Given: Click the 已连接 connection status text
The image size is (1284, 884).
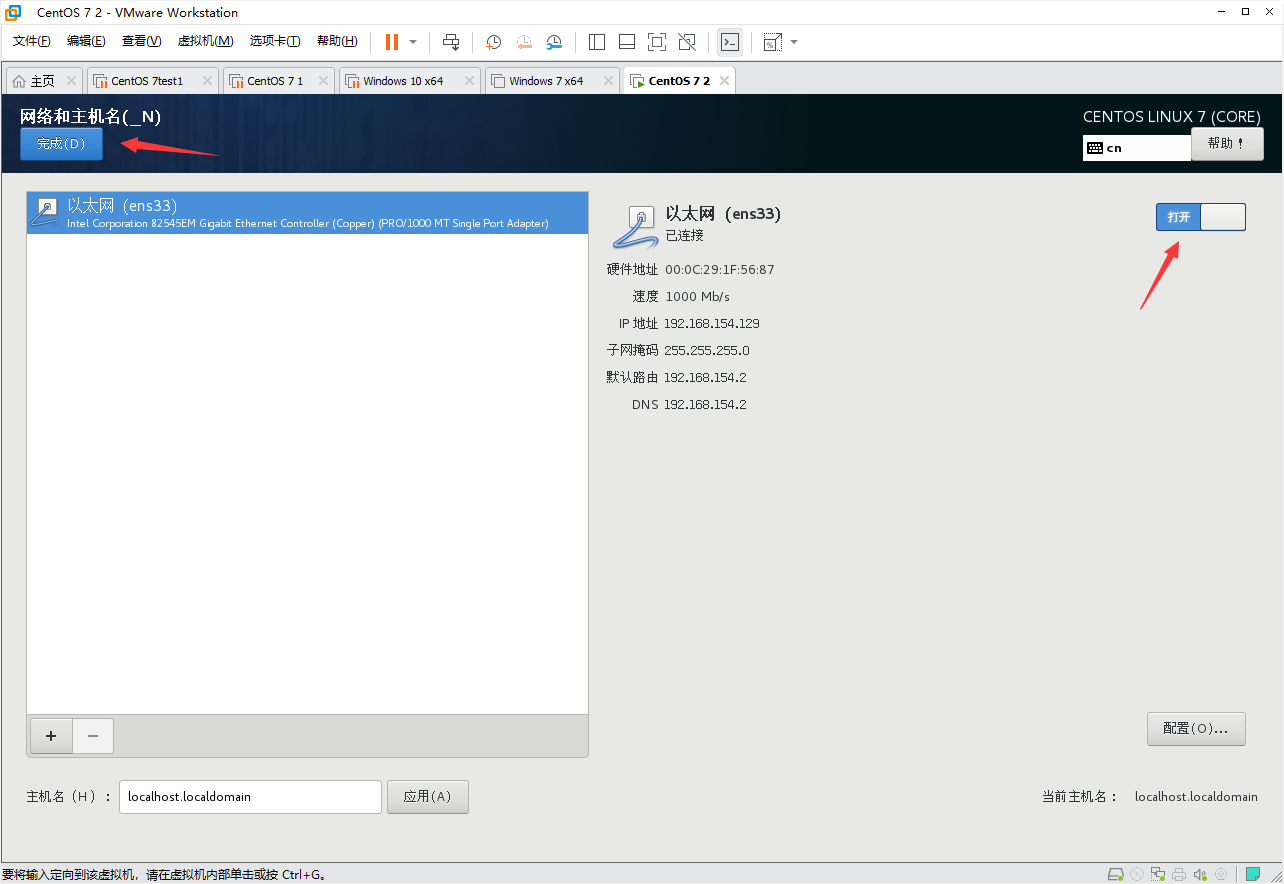Looking at the screenshot, I should (x=685, y=236).
